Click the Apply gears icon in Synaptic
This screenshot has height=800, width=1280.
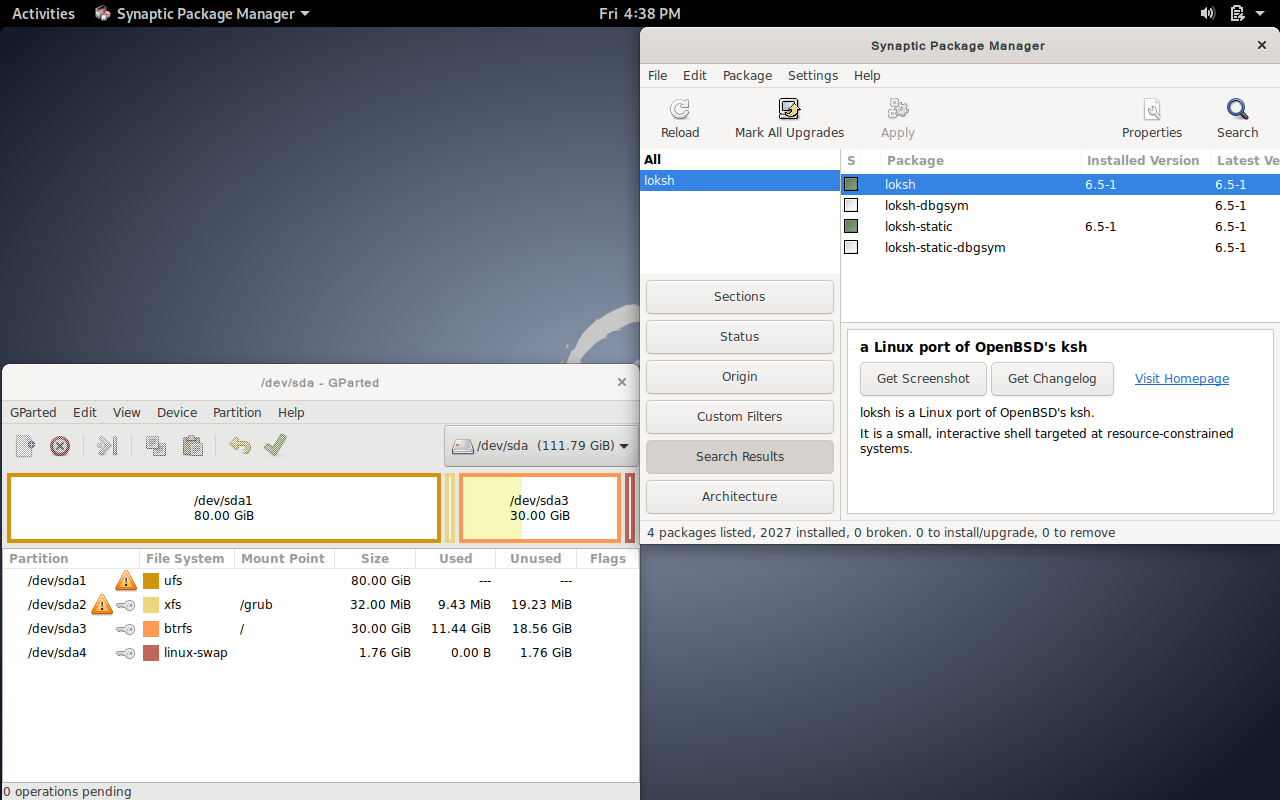(x=898, y=109)
